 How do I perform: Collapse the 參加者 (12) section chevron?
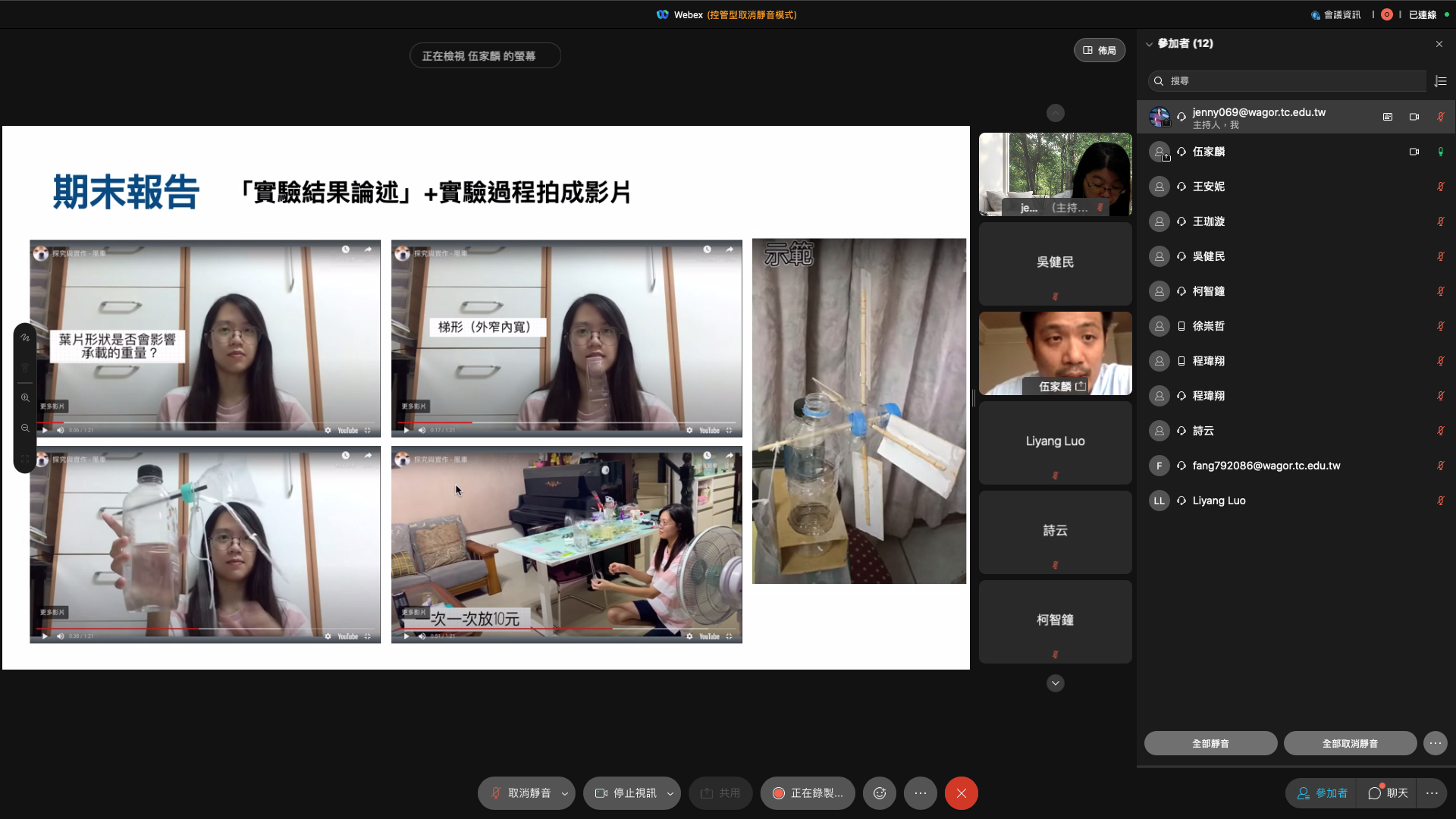point(1149,44)
